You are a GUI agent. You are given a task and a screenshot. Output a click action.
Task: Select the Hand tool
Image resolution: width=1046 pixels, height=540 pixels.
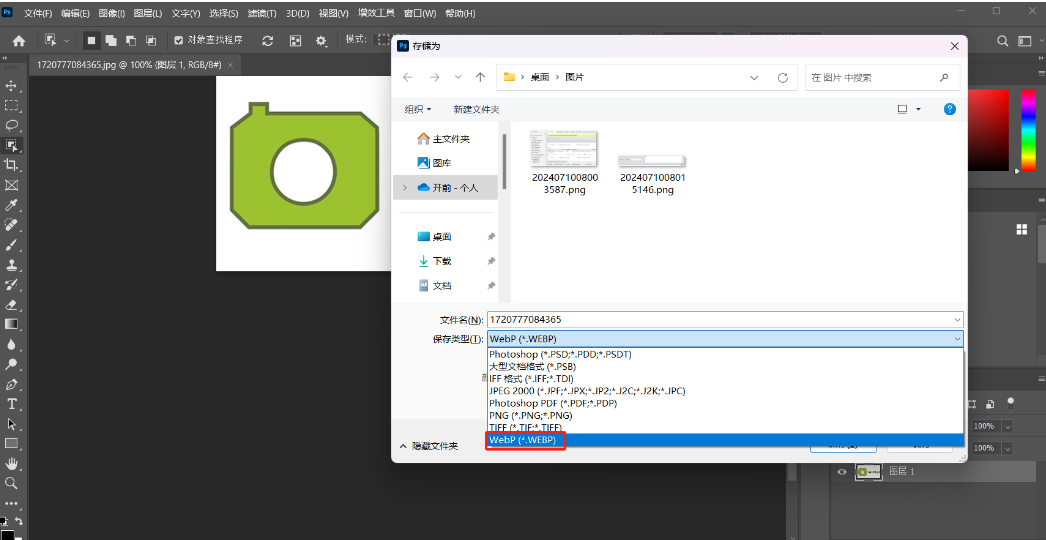[x=12, y=463]
